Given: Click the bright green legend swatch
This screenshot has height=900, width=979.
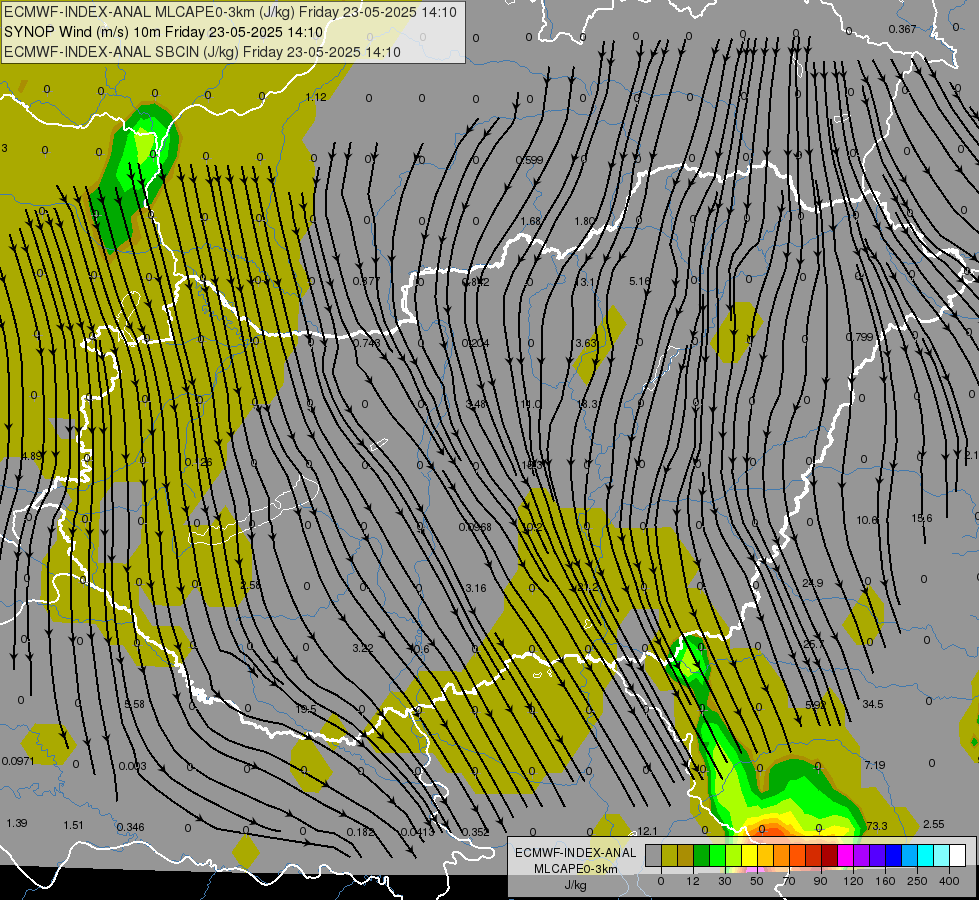Looking at the screenshot, I should tap(718, 855).
